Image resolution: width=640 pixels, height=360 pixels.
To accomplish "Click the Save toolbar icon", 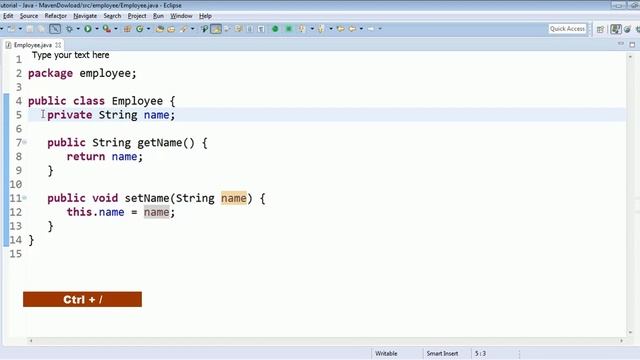I will coord(30,29).
